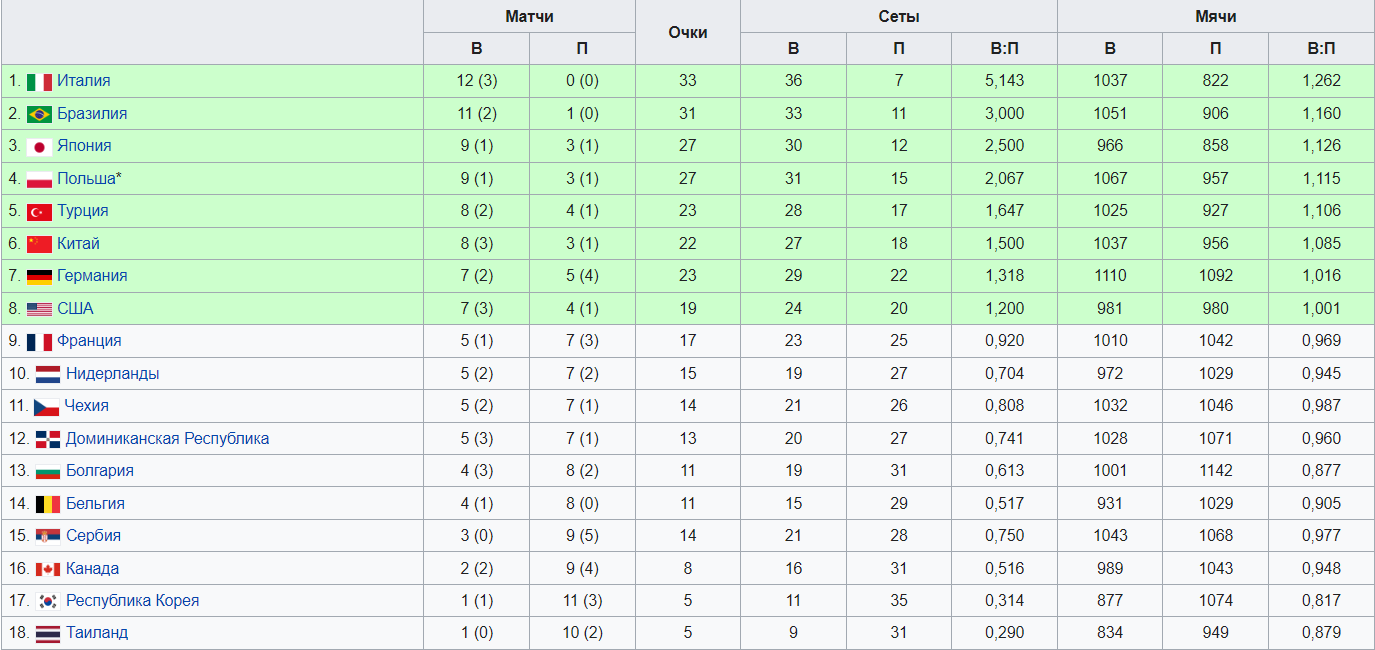
Task: Click the Бельгия link
Action: (95, 503)
